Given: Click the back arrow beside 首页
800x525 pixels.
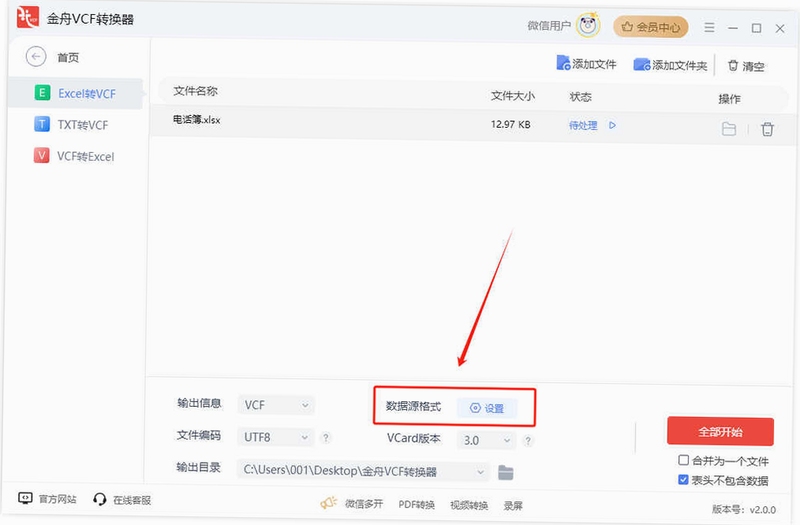Looking at the screenshot, I should 36,57.
